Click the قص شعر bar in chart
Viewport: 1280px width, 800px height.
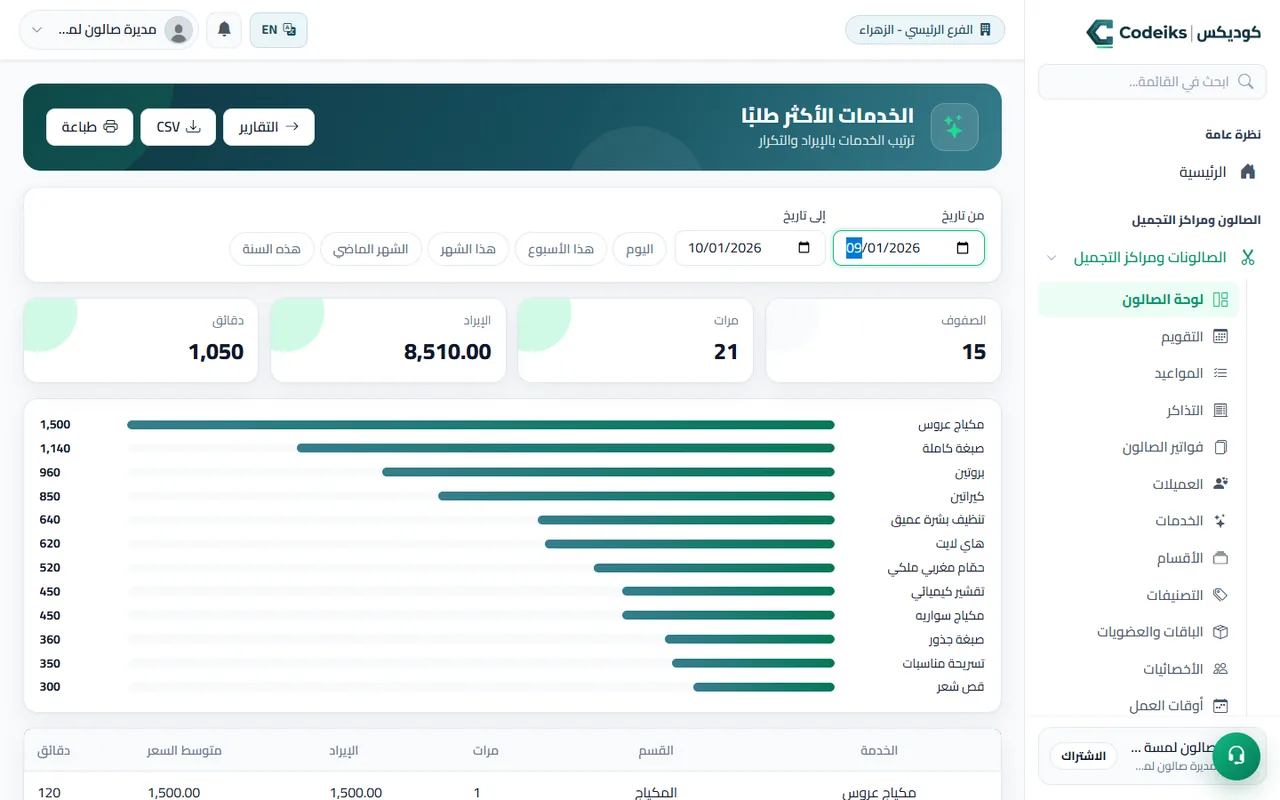(x=764, y=687)
